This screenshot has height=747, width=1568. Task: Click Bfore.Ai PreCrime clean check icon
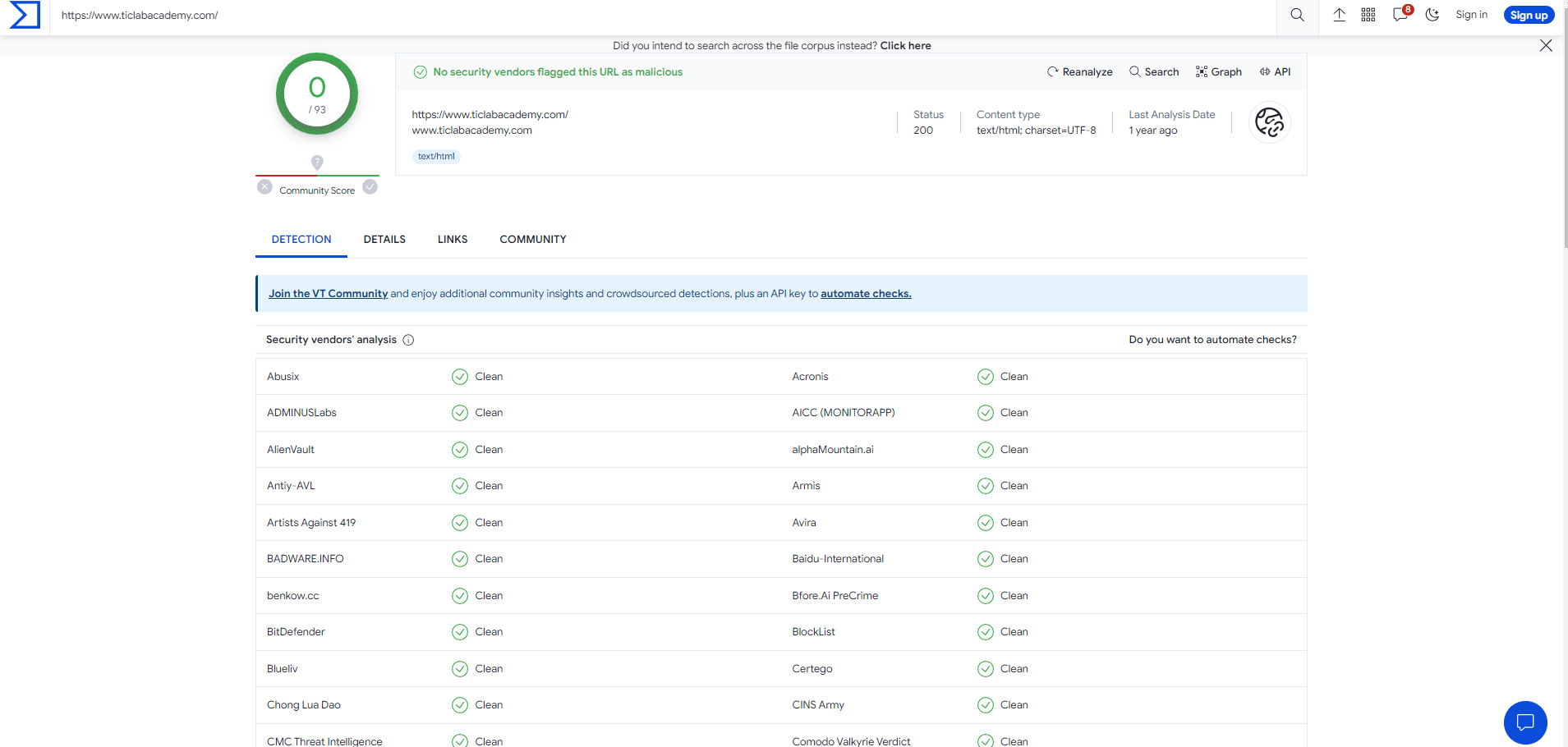point(986,596)
